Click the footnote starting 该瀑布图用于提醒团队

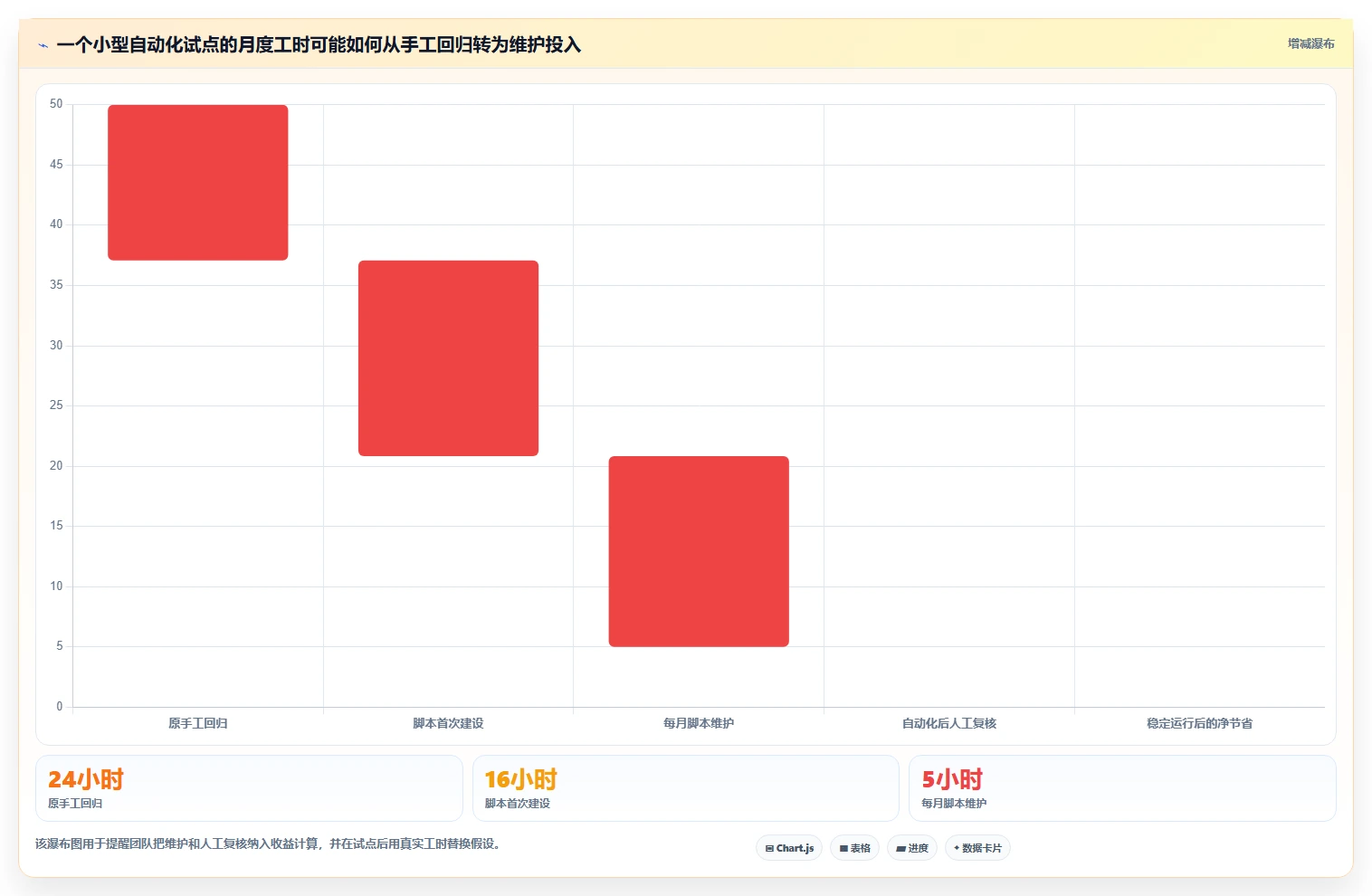tap(268, 844)
